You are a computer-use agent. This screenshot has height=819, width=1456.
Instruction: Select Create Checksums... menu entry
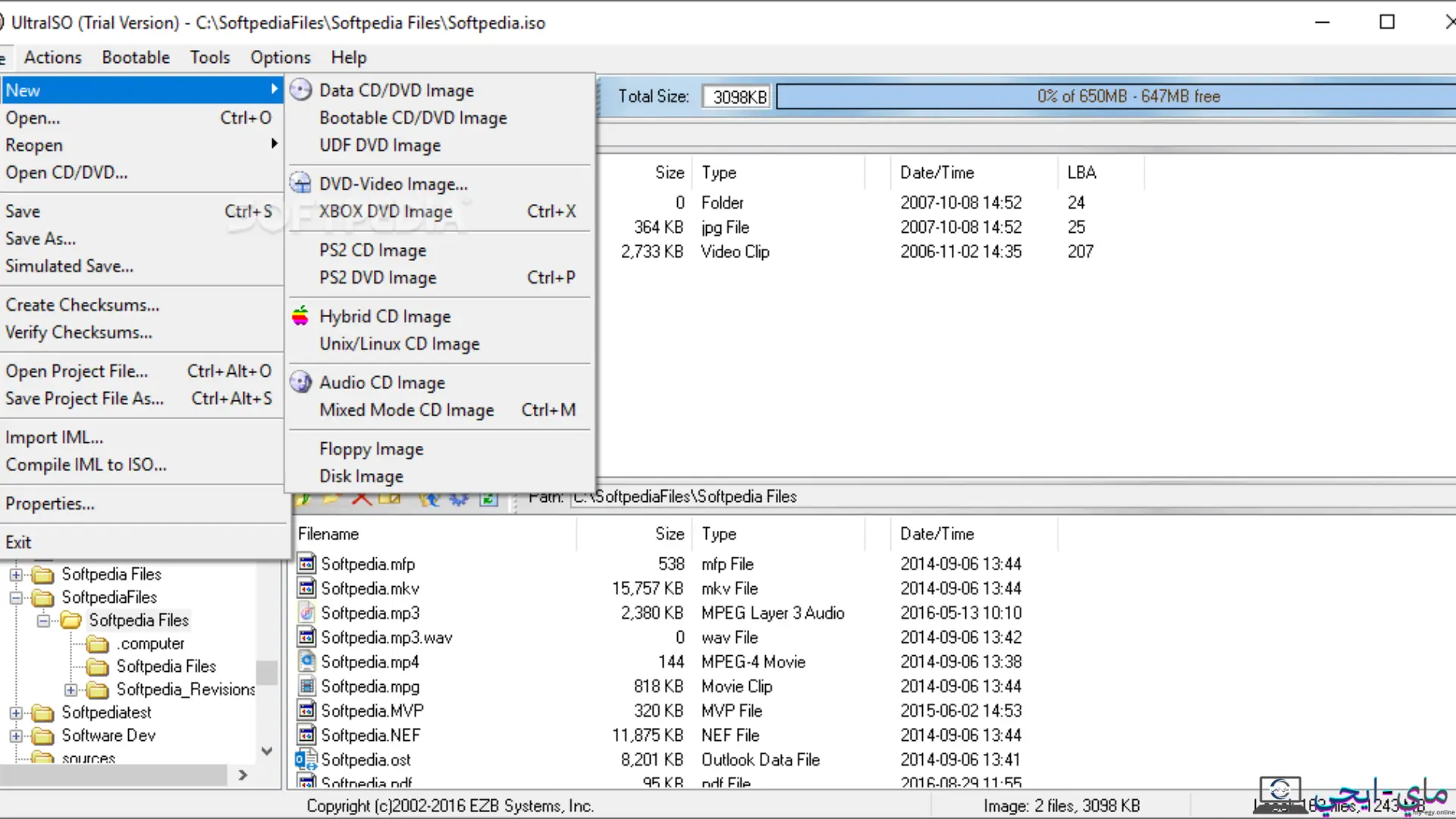[x=142, y=305]
